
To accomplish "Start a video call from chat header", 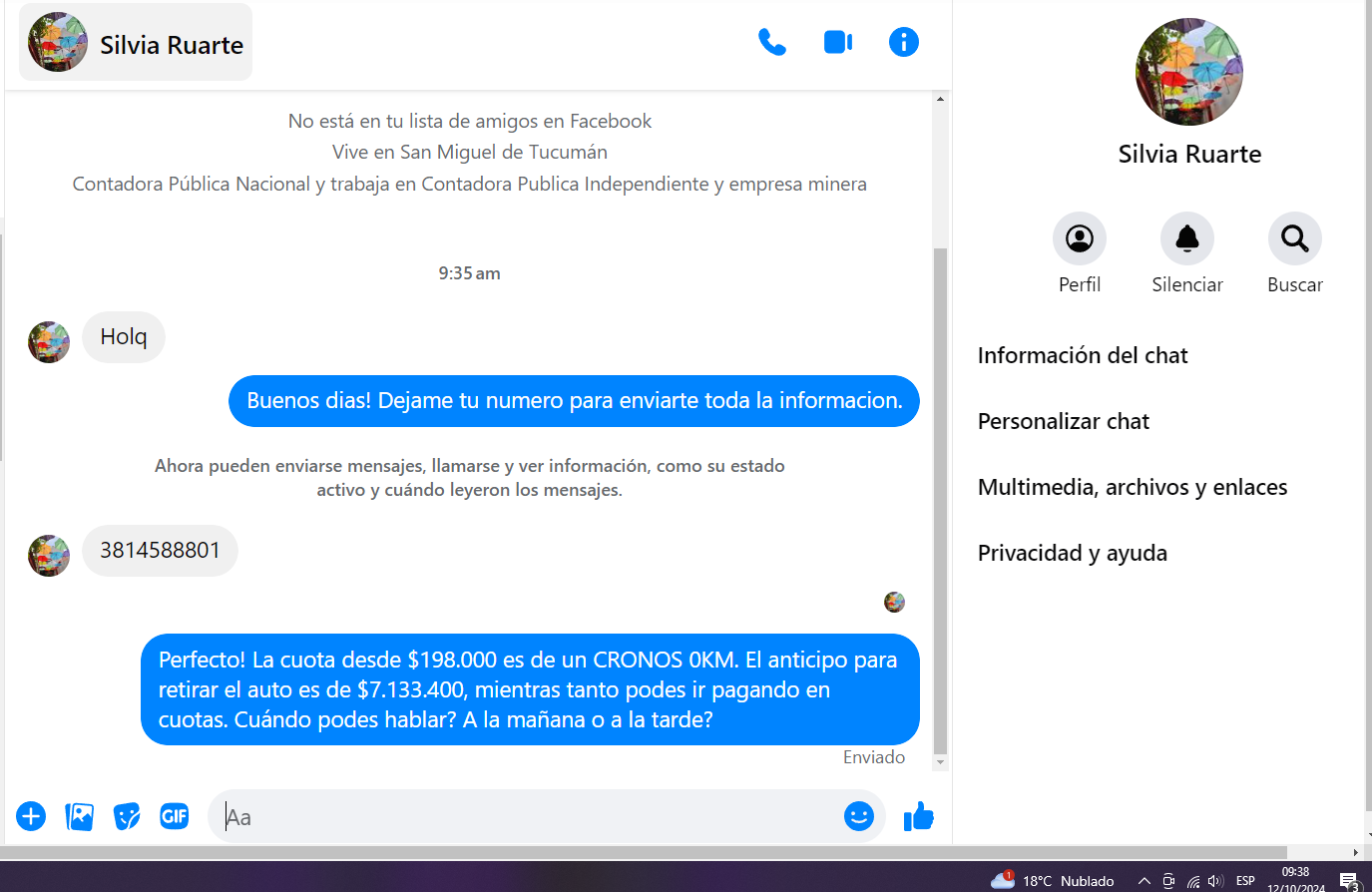I will click(837, 42).
